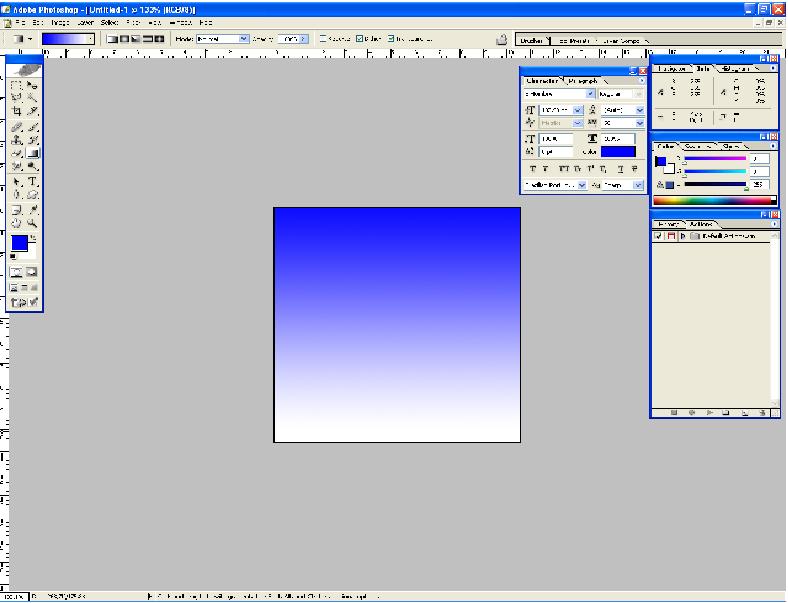Open the leading dropdown in Character panel
788x603 pixels.
click(x=640, y=110)
